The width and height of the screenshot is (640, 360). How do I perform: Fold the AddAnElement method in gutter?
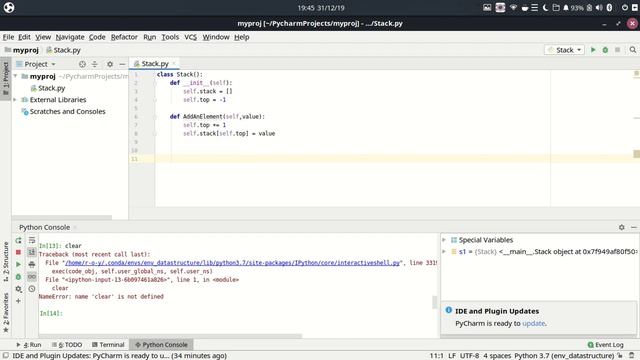coord(155,117)
